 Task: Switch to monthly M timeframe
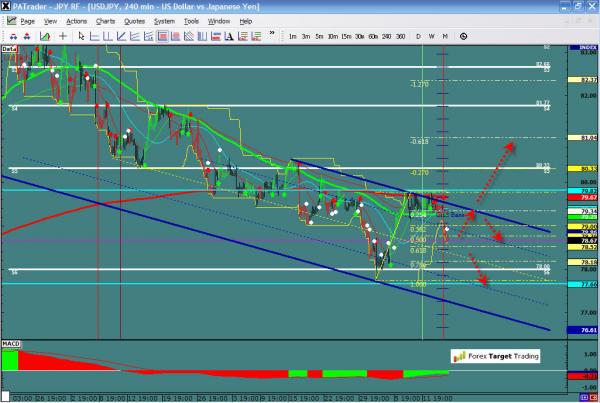tap(445, 36)
